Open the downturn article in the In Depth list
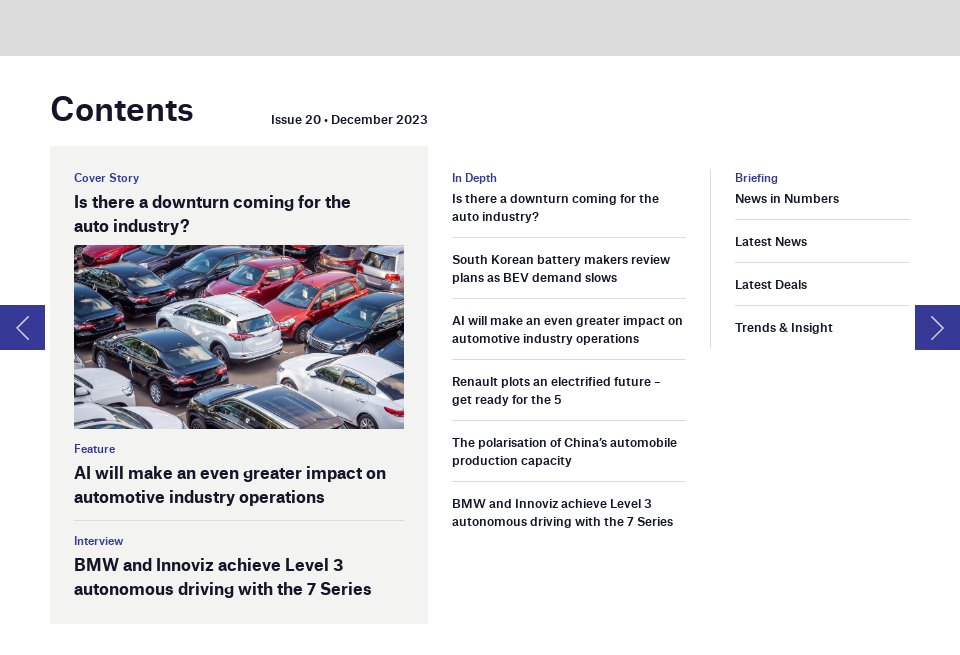Viewport: 960px width, 655px height. click(555, 207)
